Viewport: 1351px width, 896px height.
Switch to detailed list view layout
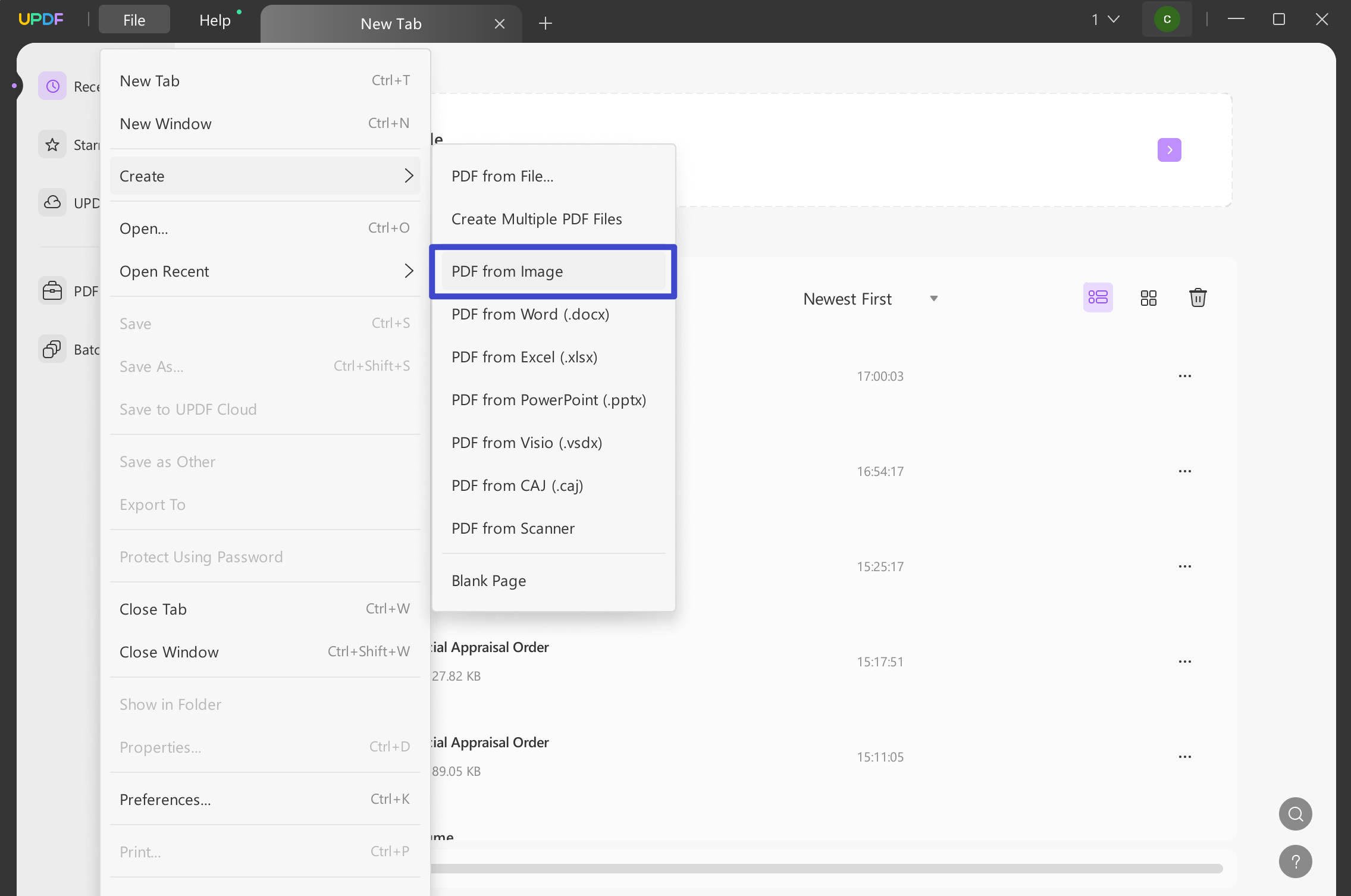pyautogui.click(x=1098, y=297)
